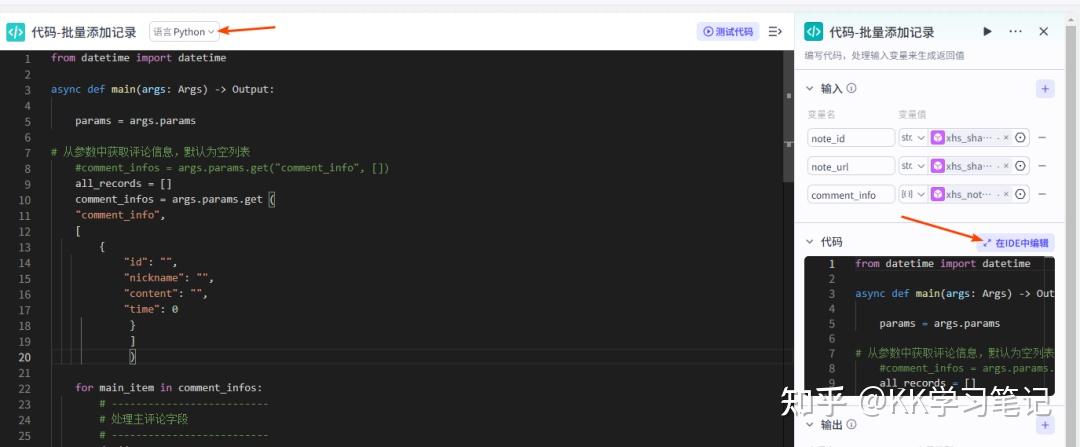Viewport: 1080px width, 447px height.
Task: Click 在IDE中编辑 to edit in IDE
Action: coord(1016,242)
